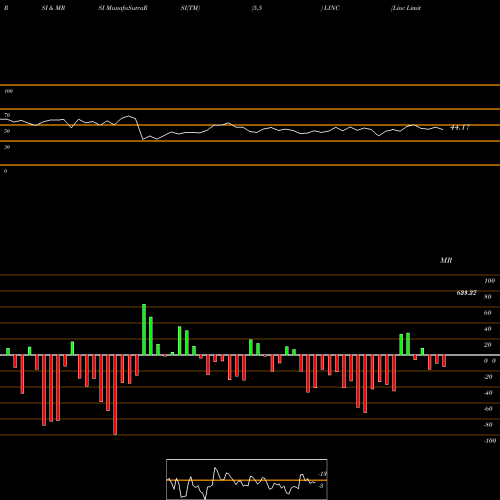Click the 'SI & MR' header text
500x500 pixels.
click(53, 8)
